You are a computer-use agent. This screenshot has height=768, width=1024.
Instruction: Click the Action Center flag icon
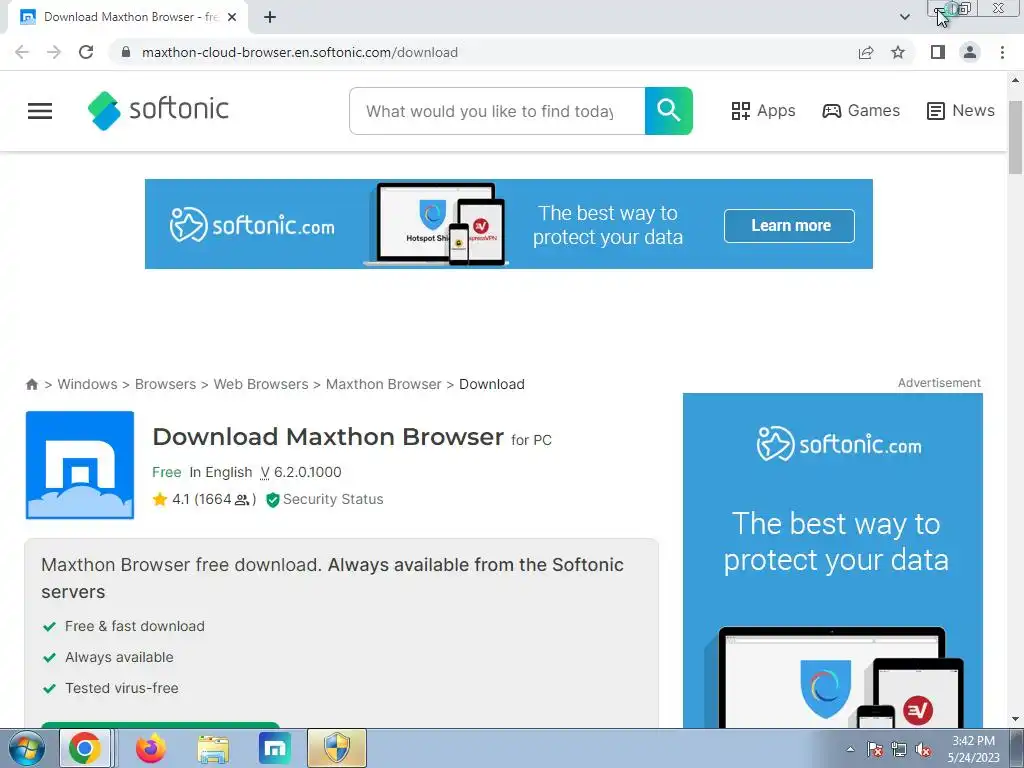coord(875,749)
